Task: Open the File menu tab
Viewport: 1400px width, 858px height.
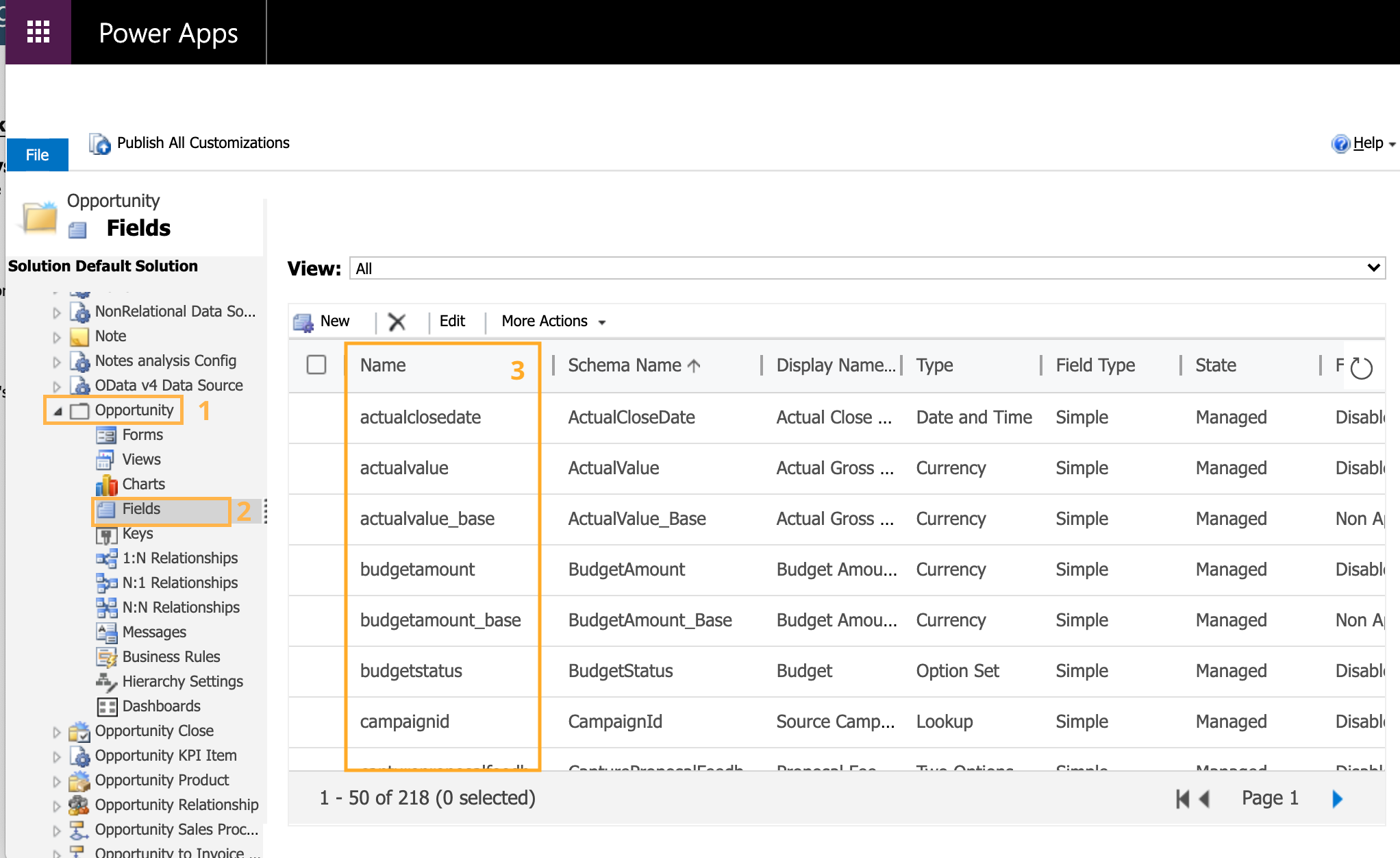Action: (38, 155)
